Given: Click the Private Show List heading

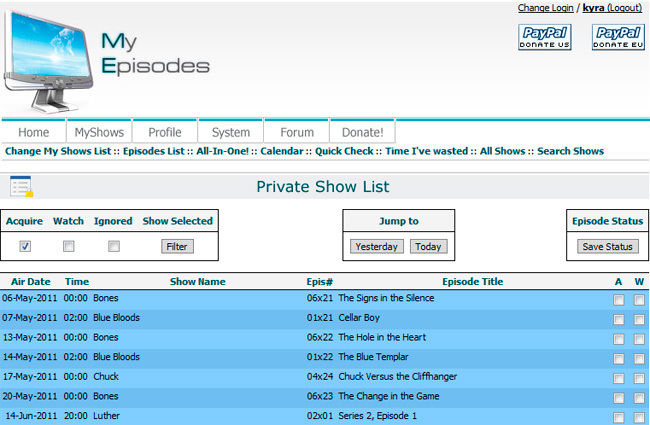Looking at the screenshot, I should click(x=323, y=187).
